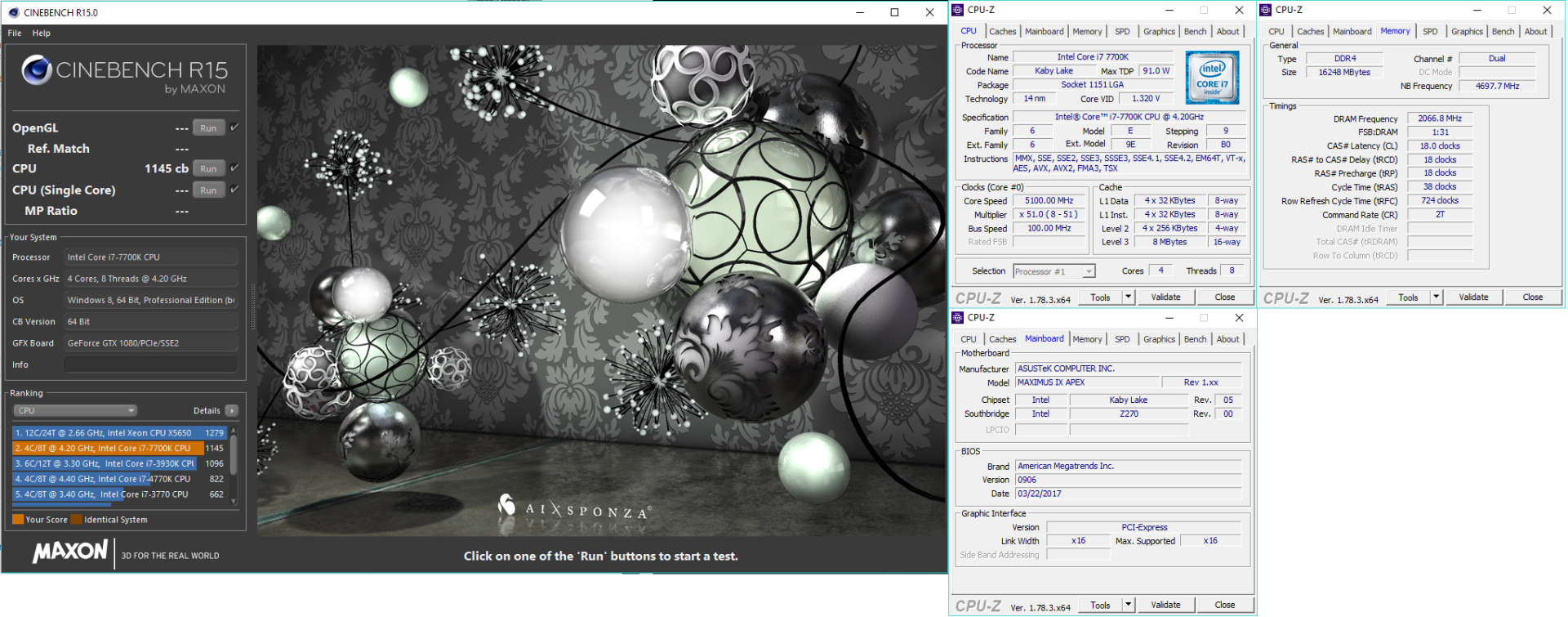Viewport: 1568px width, 617px height.
Task: Select i7-4770K ranking entry
Action: [x=119, y=479]
